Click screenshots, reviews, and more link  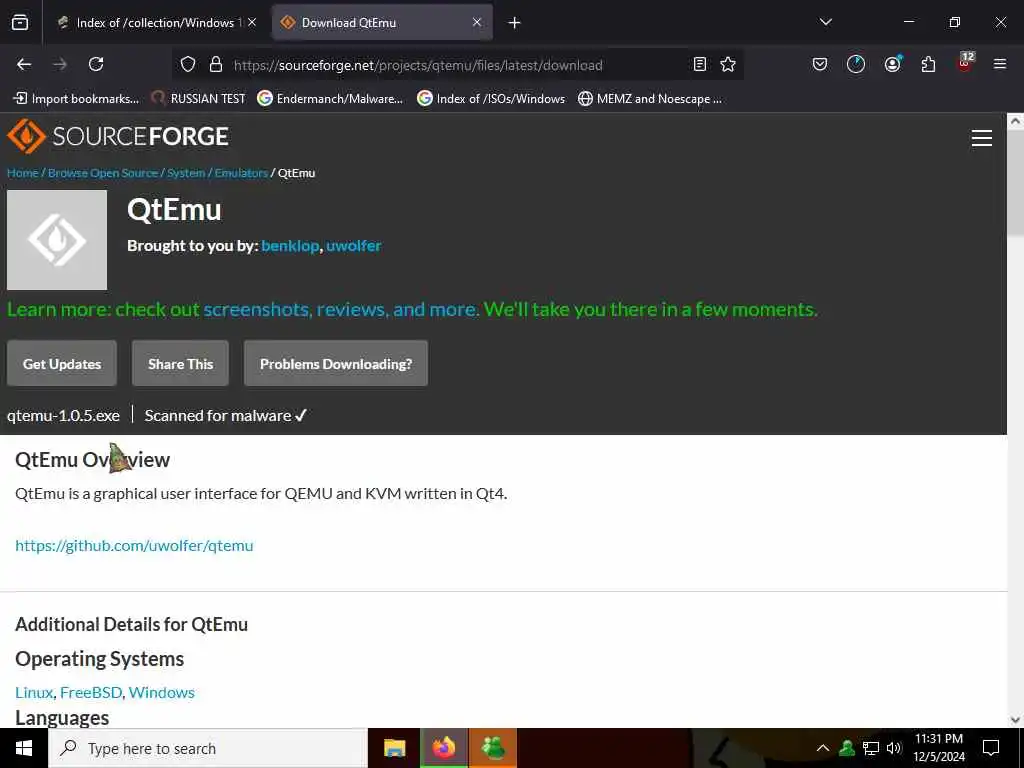click(x=341, y=309)
